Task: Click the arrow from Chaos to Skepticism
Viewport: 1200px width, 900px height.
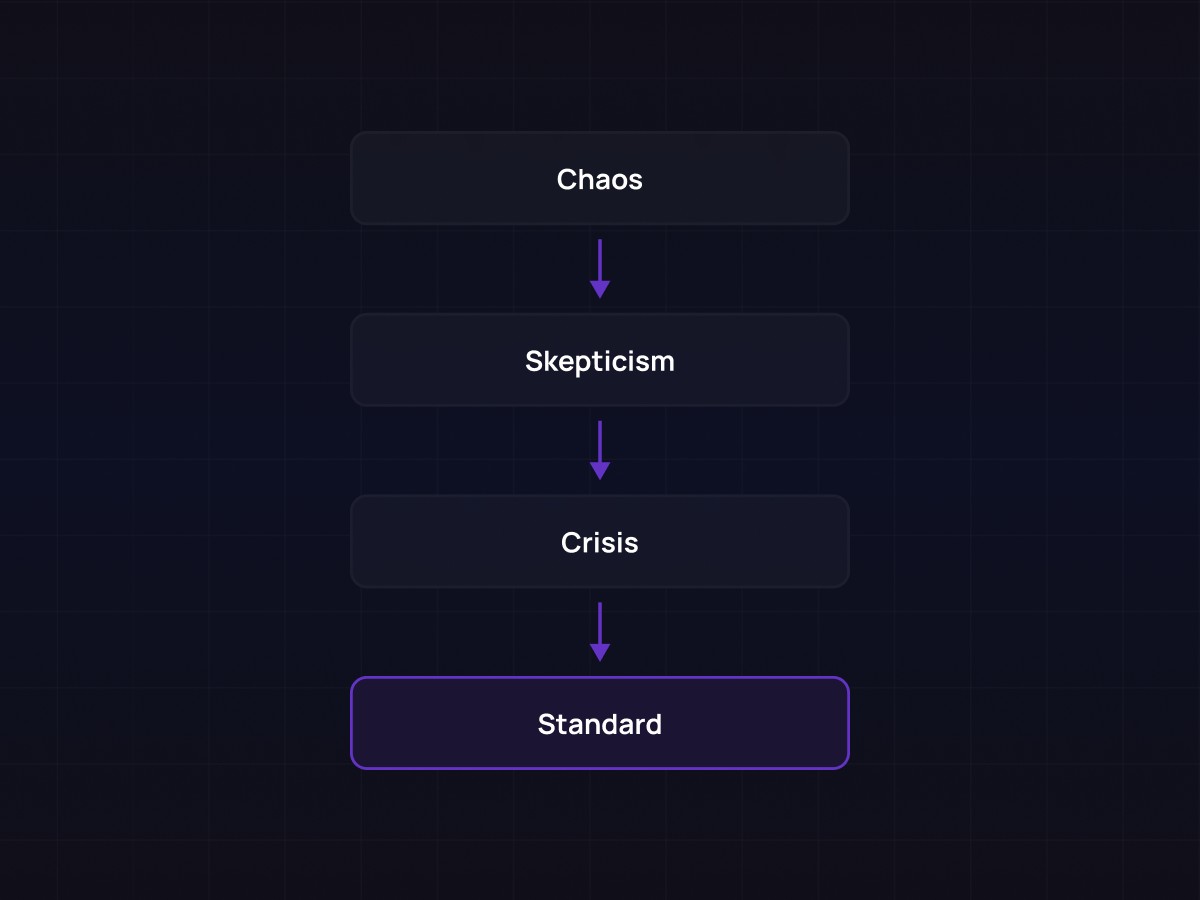Action: coord(600,268)
